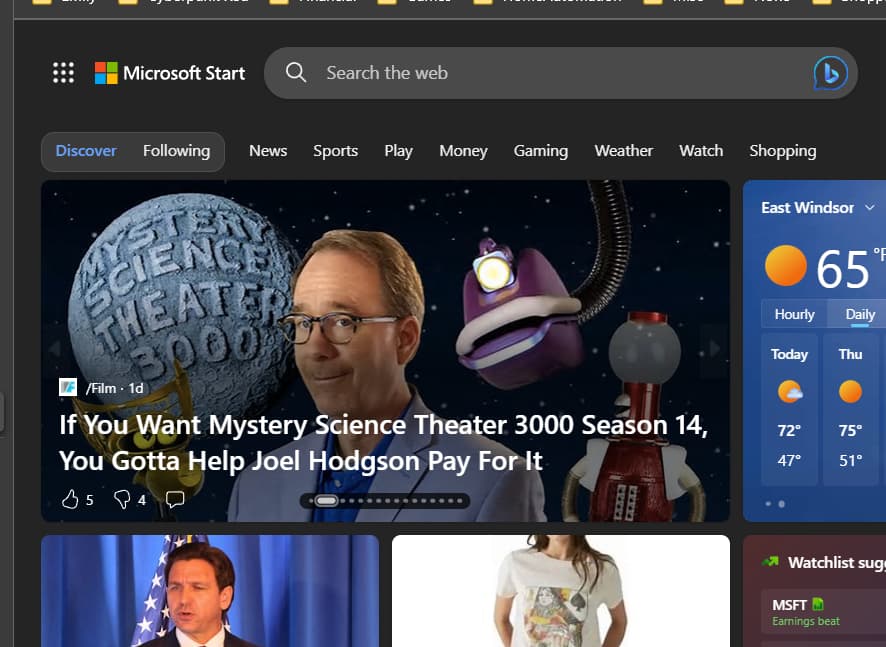The width and height of the screenshot is (886, 647).
Task: Select the Daily forecast tab
Action: 859,314
